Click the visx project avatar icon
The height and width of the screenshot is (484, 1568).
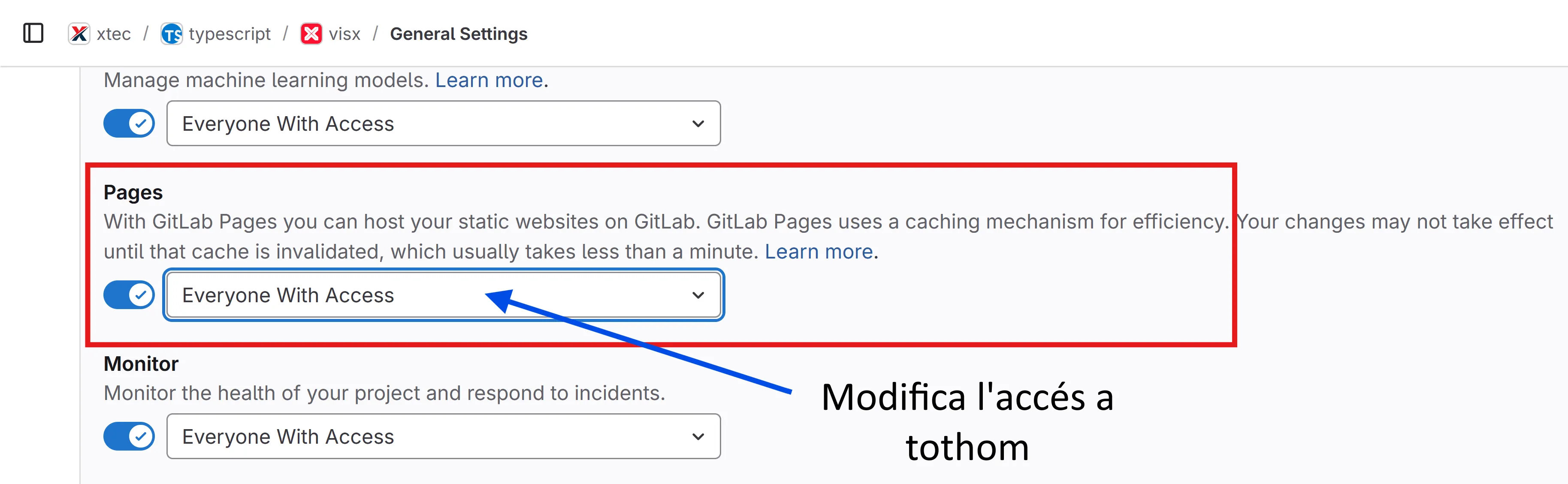(311, 34)
